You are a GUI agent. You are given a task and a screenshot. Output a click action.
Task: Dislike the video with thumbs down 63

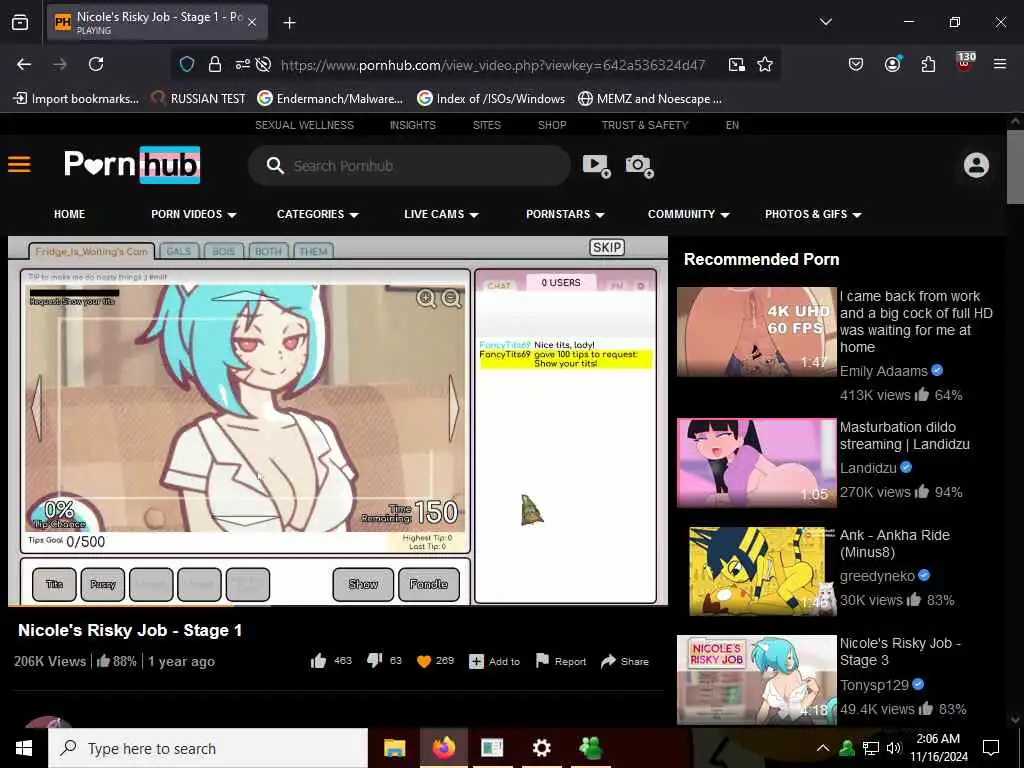coord(384,661)
